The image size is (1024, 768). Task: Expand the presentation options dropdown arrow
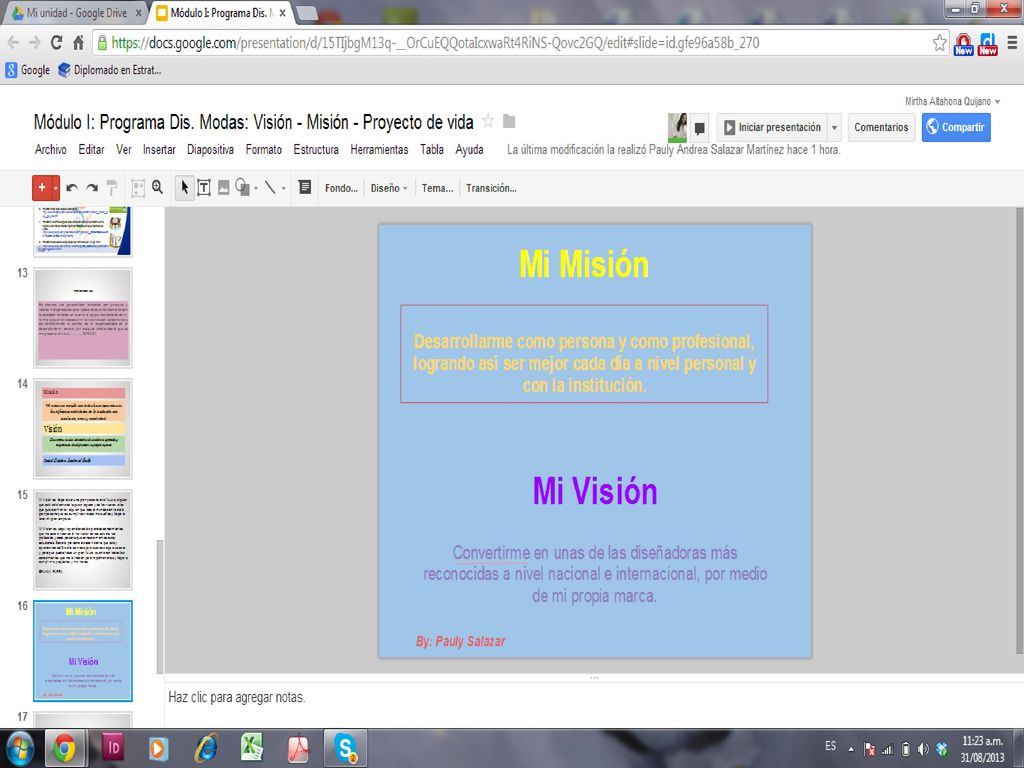point(834,127)
